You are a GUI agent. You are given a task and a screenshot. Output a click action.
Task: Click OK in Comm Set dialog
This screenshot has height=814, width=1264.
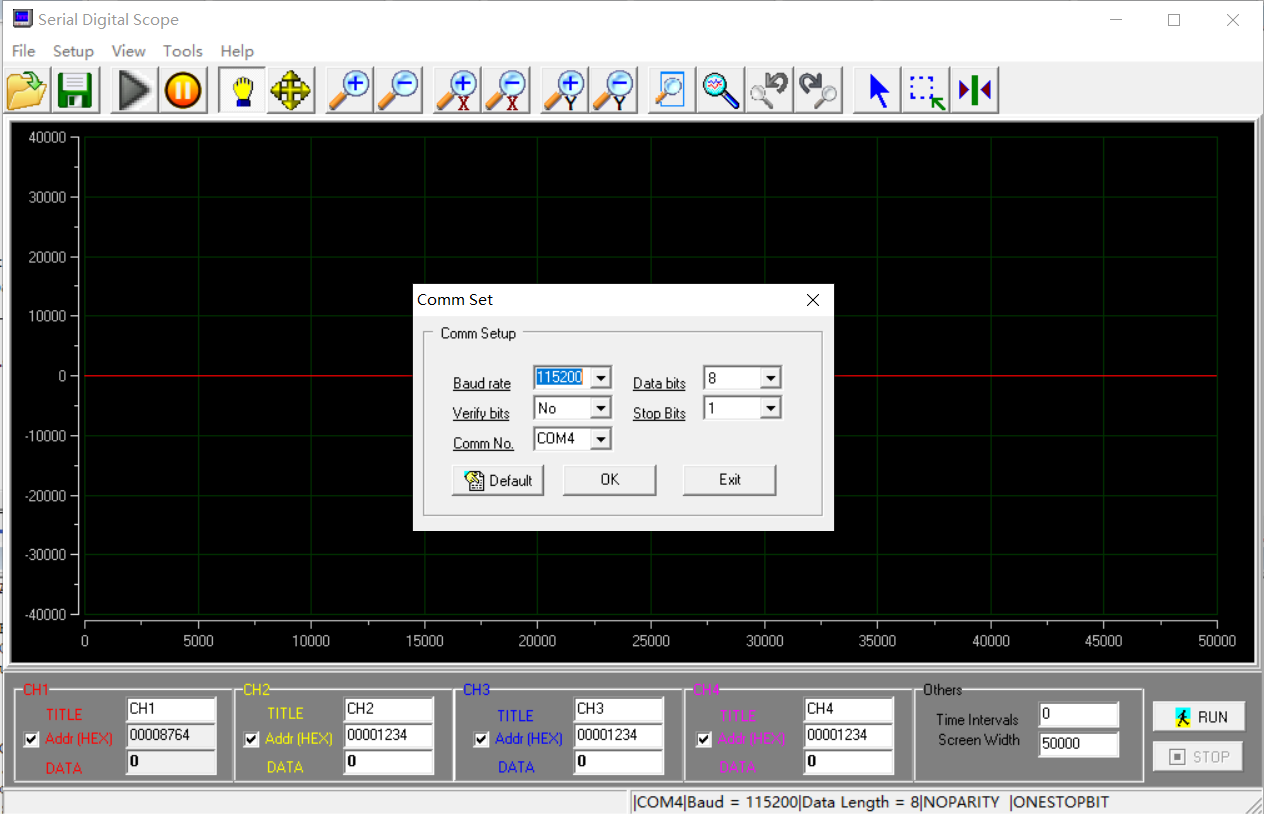click(x=609, y=480)
